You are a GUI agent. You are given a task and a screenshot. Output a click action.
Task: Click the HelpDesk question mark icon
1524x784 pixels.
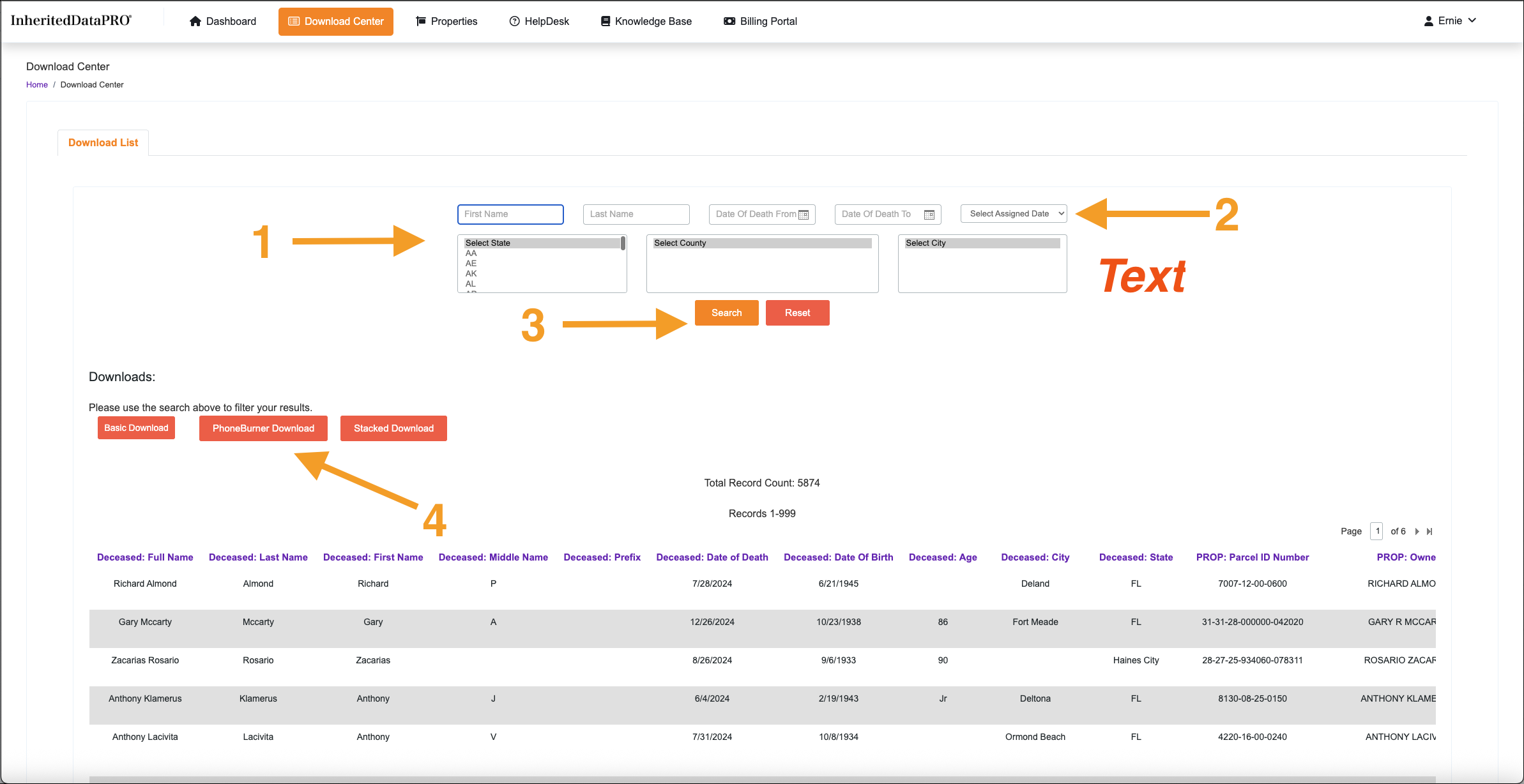tap(514, 21)
